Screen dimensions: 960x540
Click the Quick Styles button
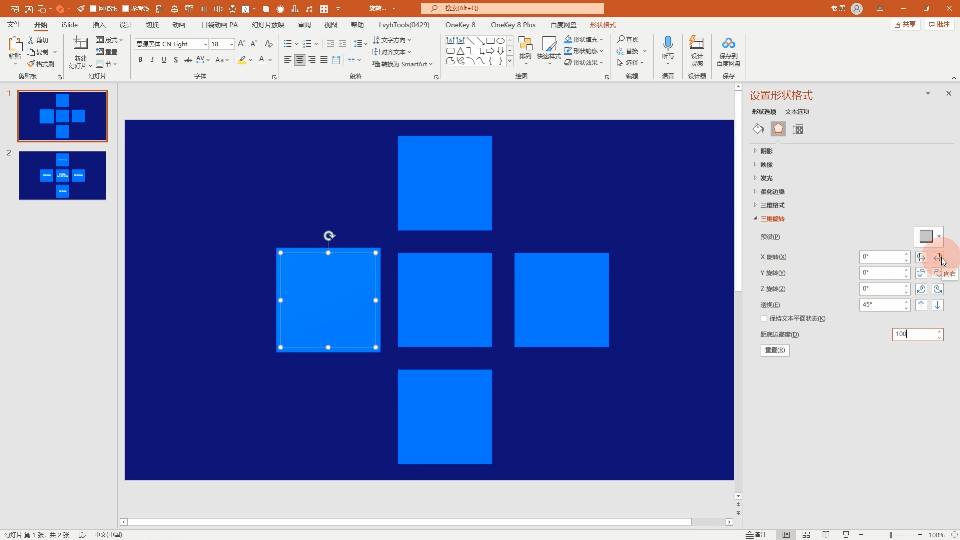tap(549, 49)
